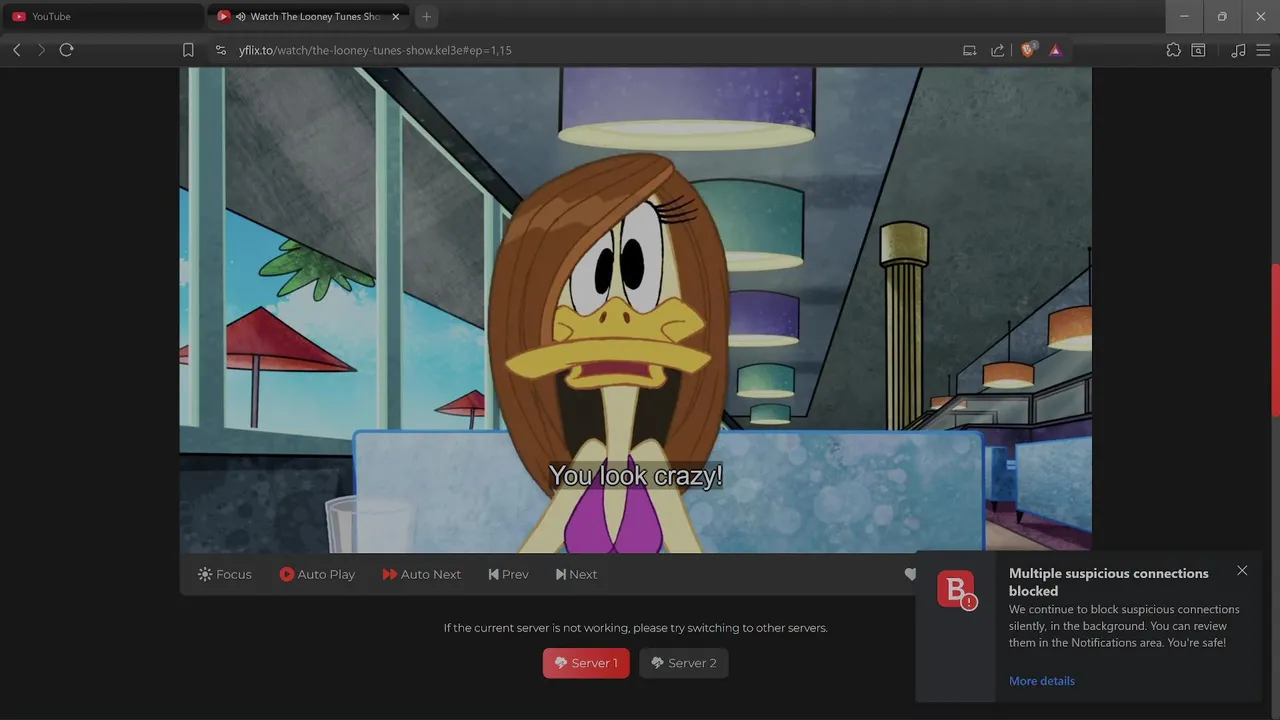Switch to Server 2
Screen dimensions: 1280x720
tap(684, 663)
